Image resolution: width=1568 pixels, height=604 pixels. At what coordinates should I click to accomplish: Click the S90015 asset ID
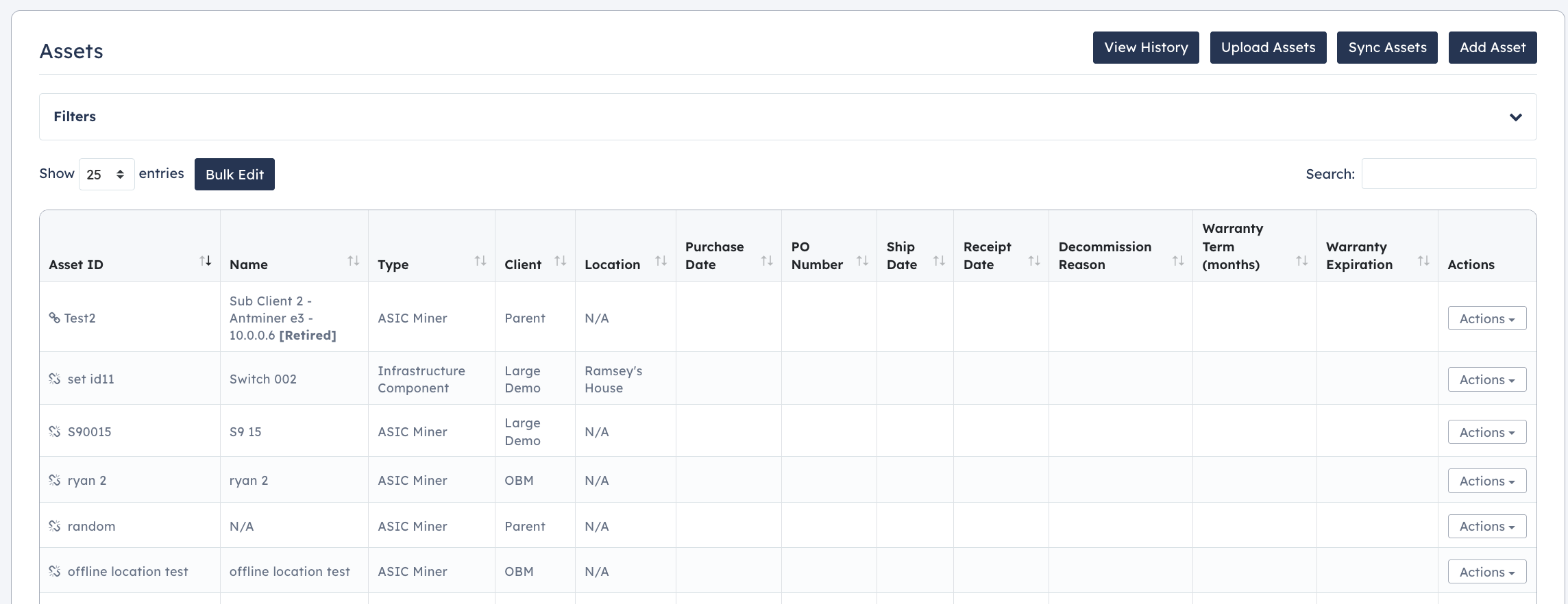pyautogui.click(x=89, y=431)
